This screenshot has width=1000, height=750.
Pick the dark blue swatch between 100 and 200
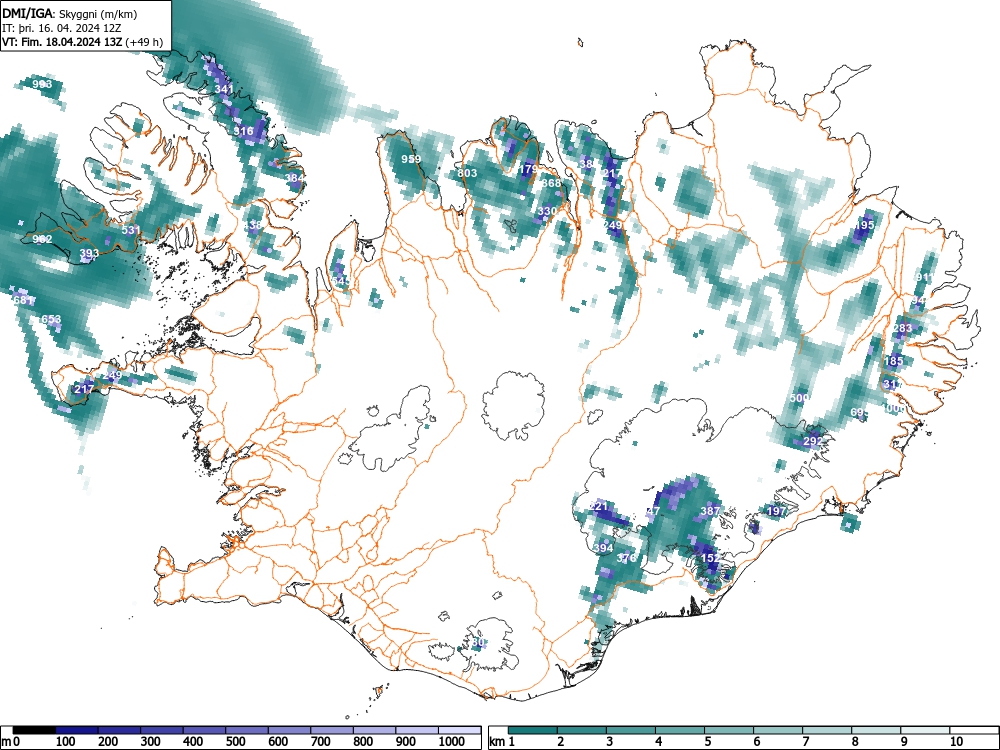click(77, 730)
